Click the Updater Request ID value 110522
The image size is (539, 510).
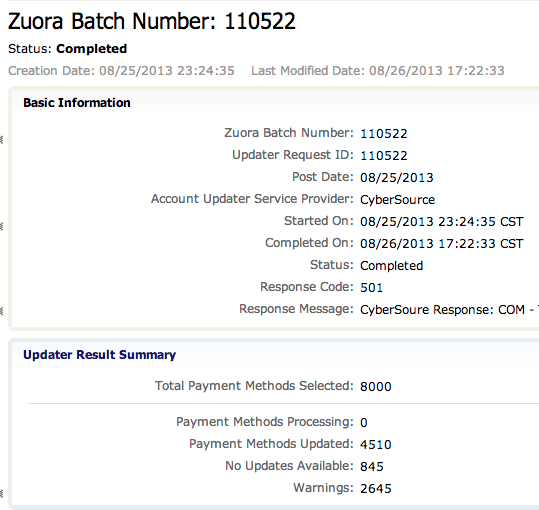pos(384,155)
